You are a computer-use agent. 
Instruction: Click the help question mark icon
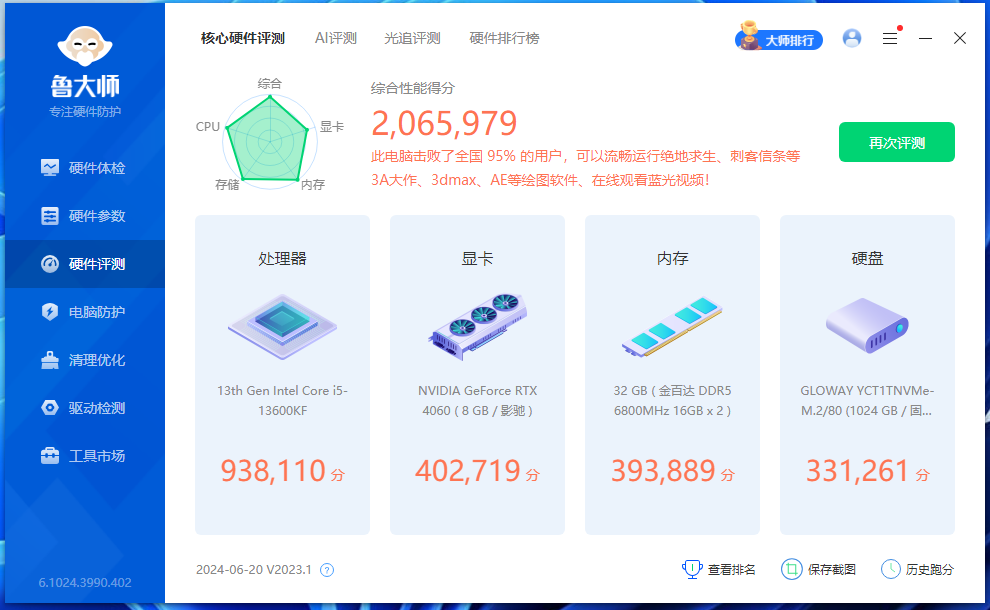coord(327,570)
